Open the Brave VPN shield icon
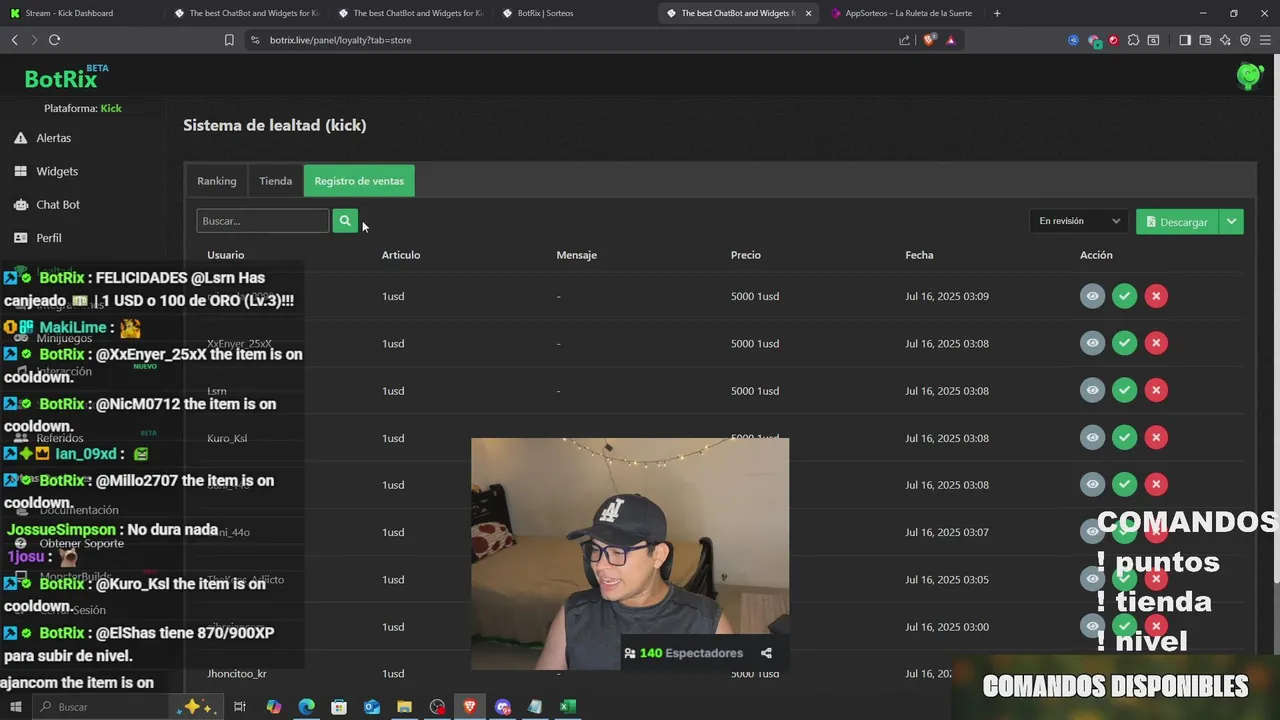Screen dimensions: 1280x720 (1245, 40)
